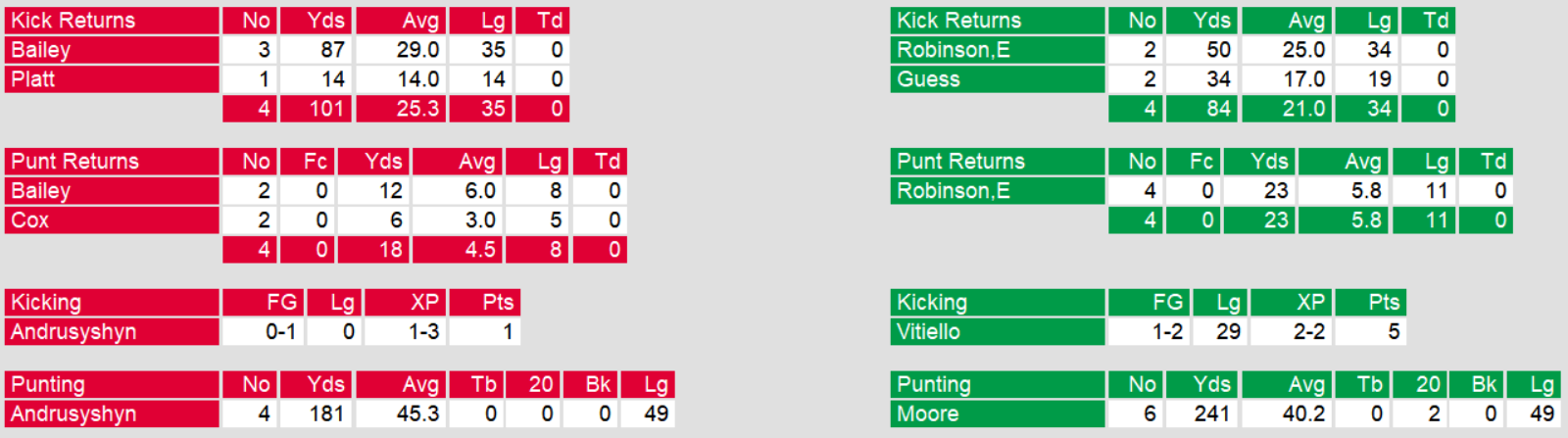Image resolution: width=1568 pixels, height=438 pixels.
Task: Select Robinson,E in green Kick Returns table
Action: (953, 50)
